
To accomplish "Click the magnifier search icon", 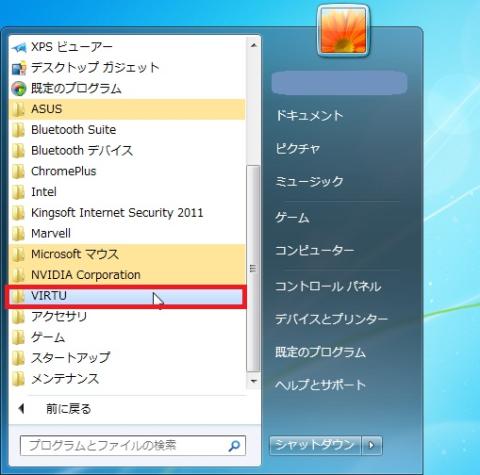I will click(x=234, y=445).
